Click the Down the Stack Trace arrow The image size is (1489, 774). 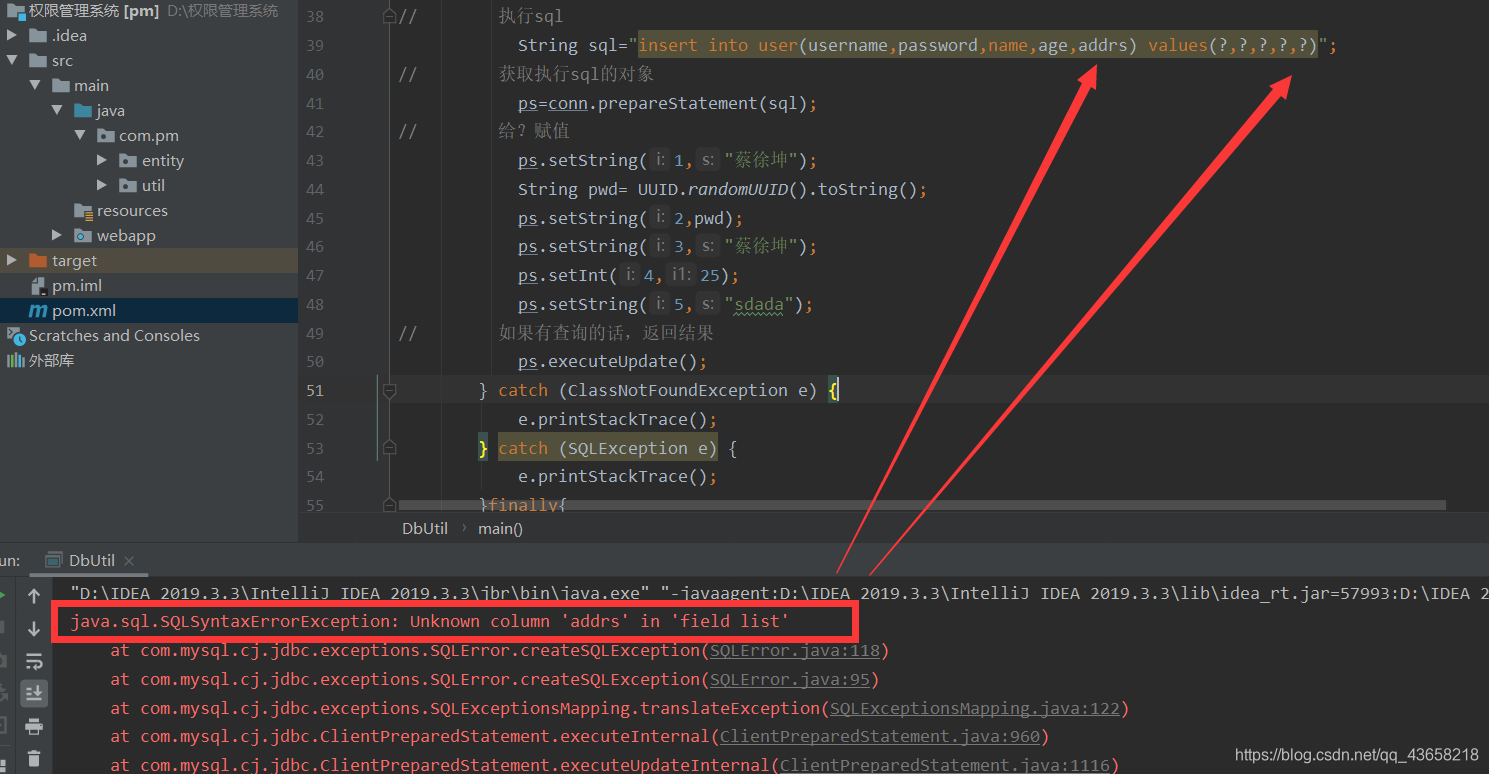pyautogui.click(x=34, y=629)
